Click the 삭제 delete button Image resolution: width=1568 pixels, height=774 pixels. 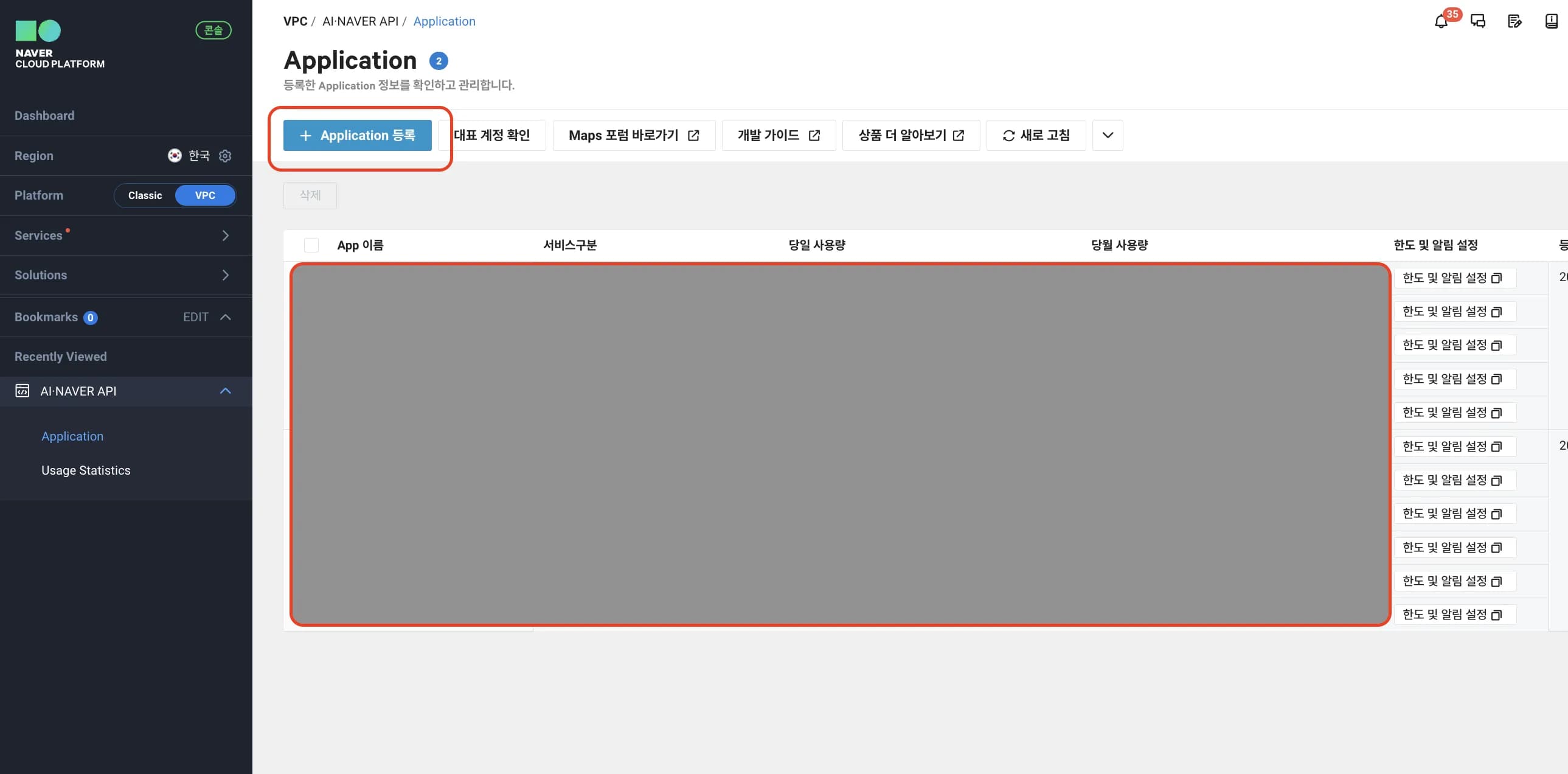(x=310, y=195)
